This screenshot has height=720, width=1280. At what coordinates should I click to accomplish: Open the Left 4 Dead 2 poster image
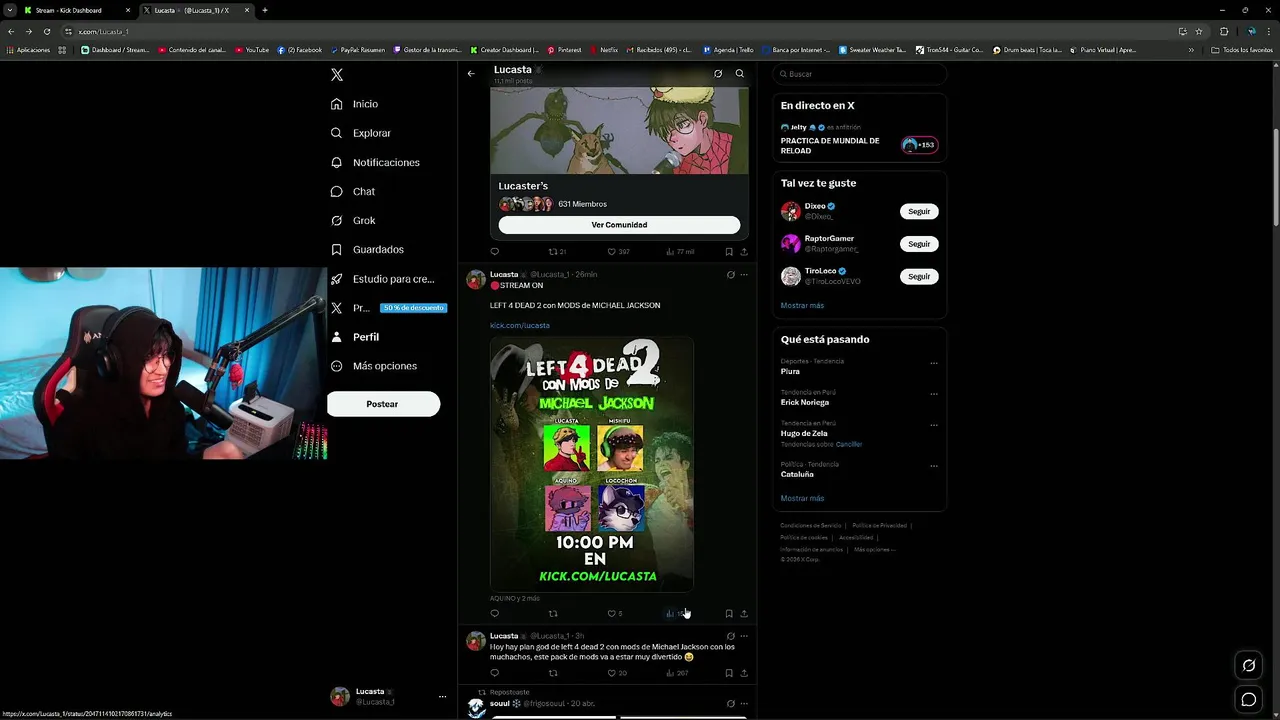(x=592, y=463)
